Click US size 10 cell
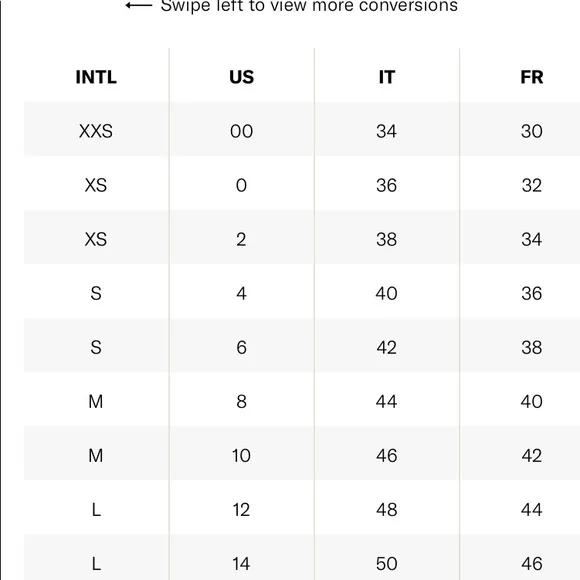Screen dimensions: 580x580 click(x=242, y=455)
